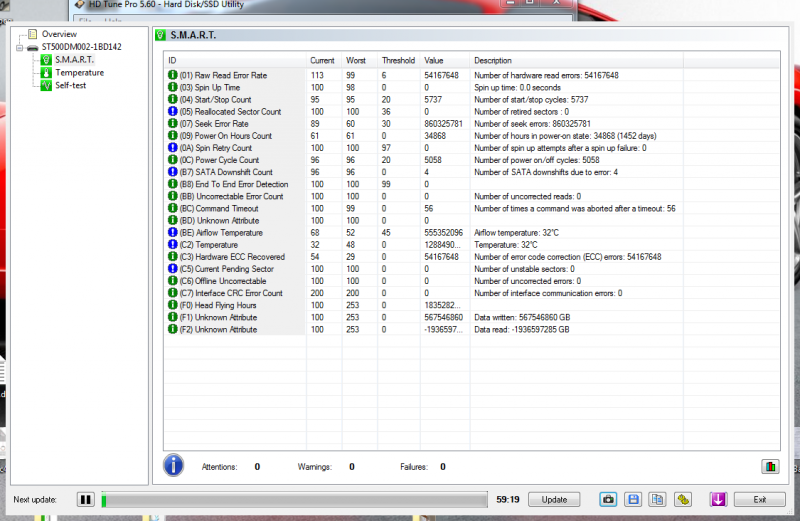Click the Exit button

[759, 499]
